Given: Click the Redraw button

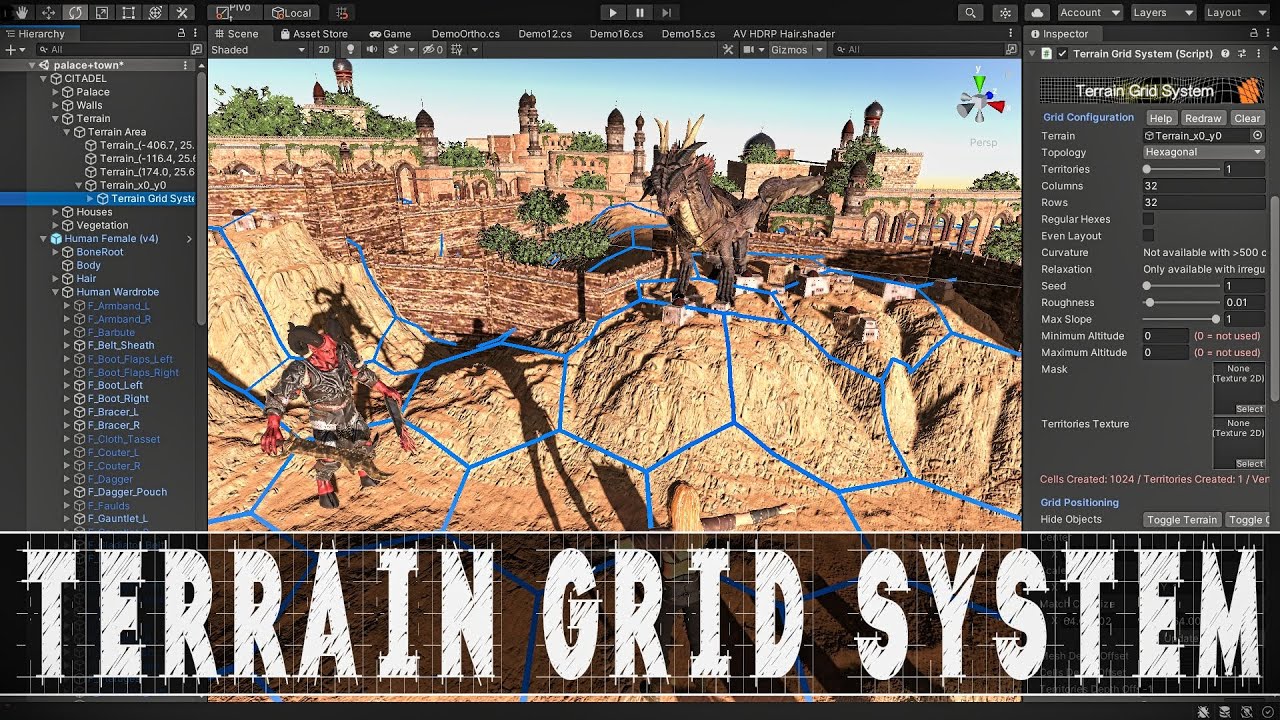Looking at the screenshot, I should click(1203, 118).
